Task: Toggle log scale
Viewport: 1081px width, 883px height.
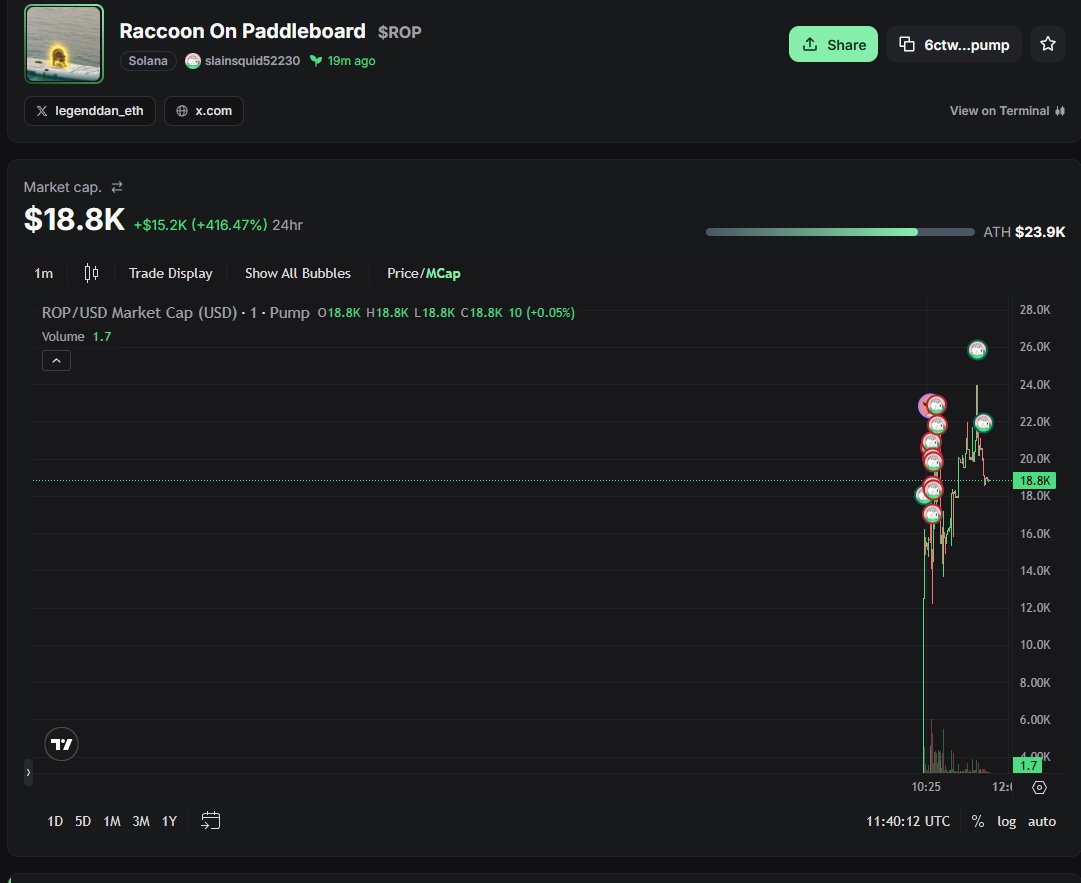Action: (x=1006, y=821)
